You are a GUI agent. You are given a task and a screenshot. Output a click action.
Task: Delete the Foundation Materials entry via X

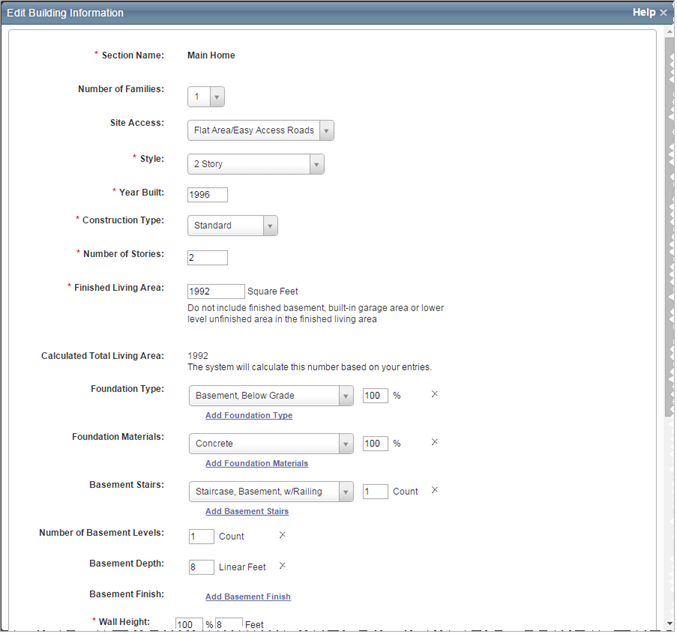tap(434, 443)
